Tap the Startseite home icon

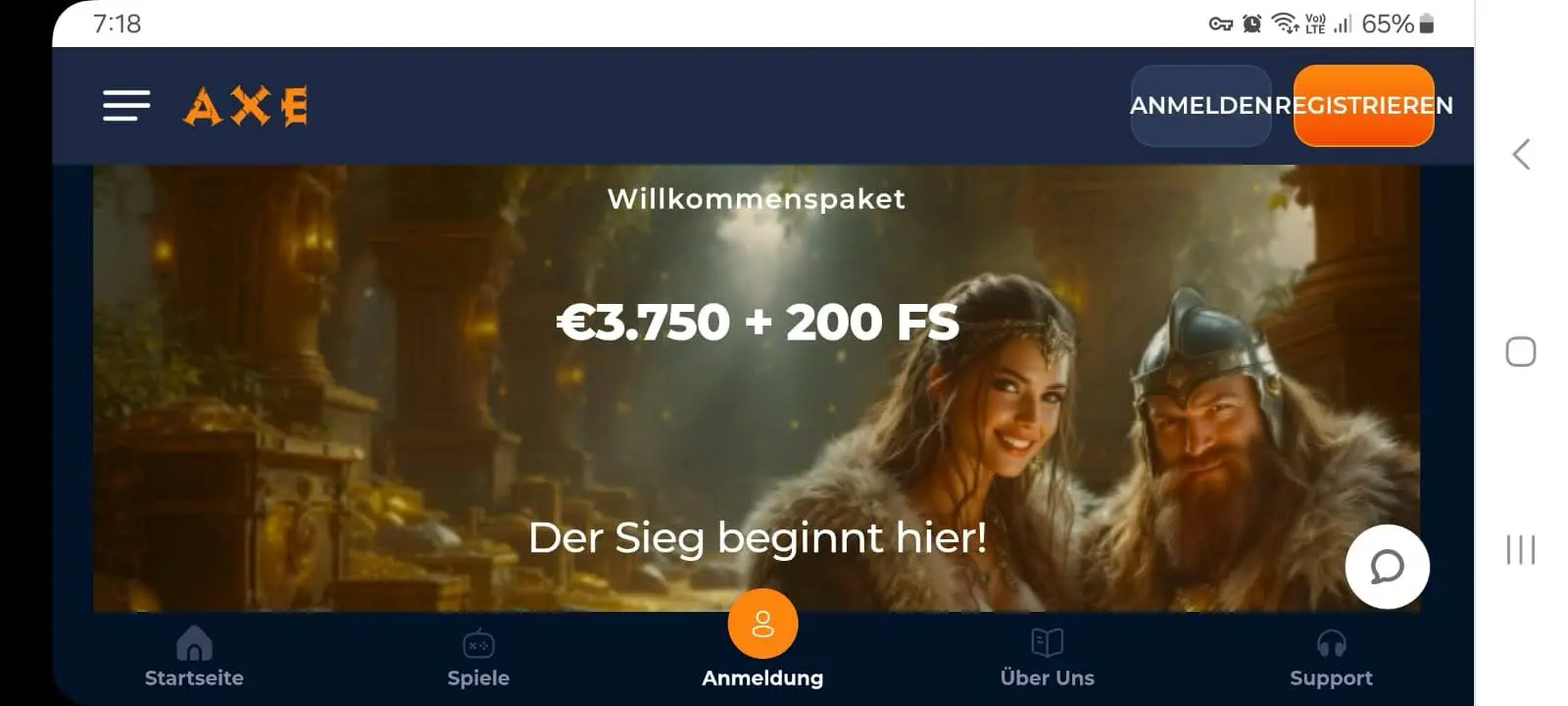pyautogui.click(x=194, y=643)
